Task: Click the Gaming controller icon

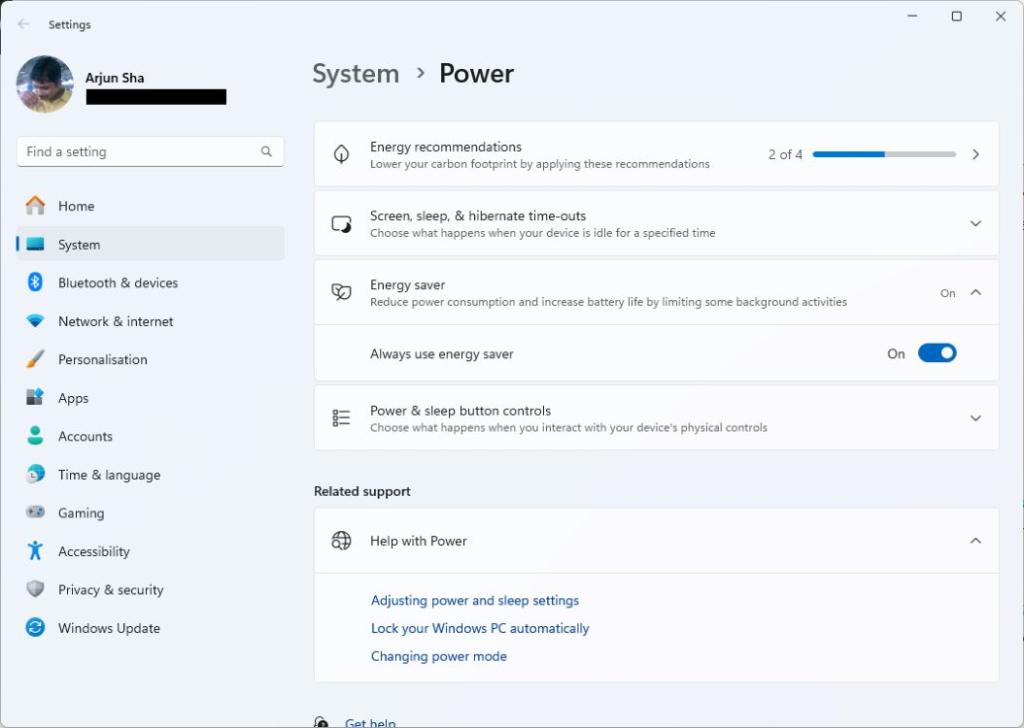Action: (x=35, y=512)
